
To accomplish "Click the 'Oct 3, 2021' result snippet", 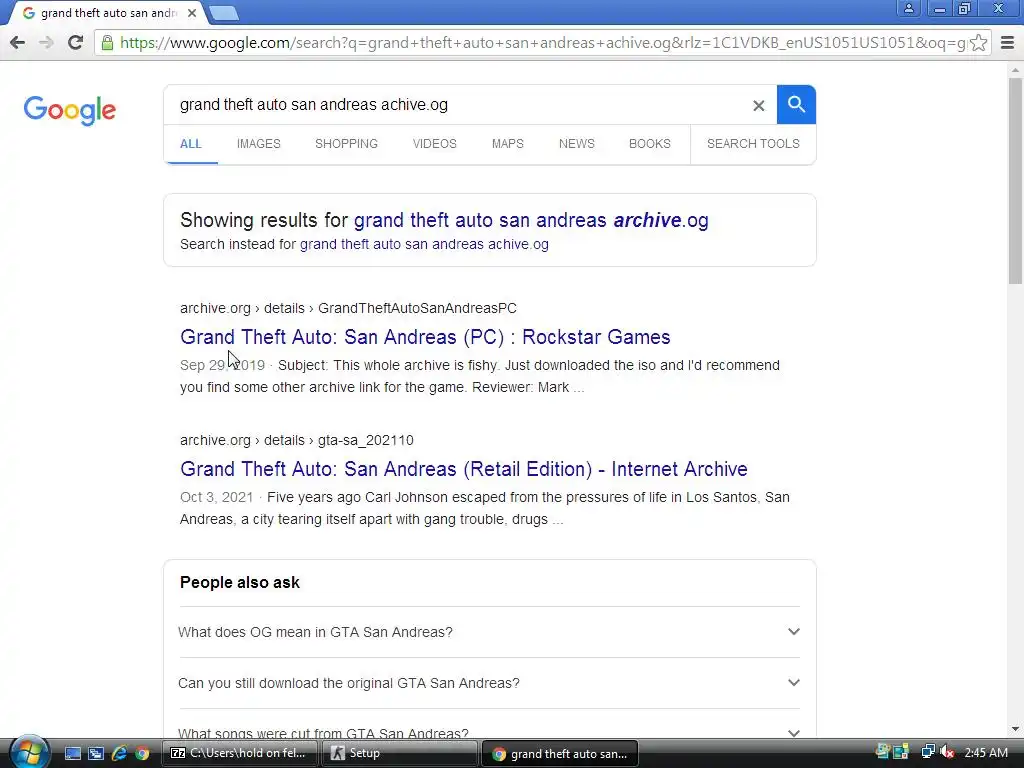I will click(x=485, y=508).
